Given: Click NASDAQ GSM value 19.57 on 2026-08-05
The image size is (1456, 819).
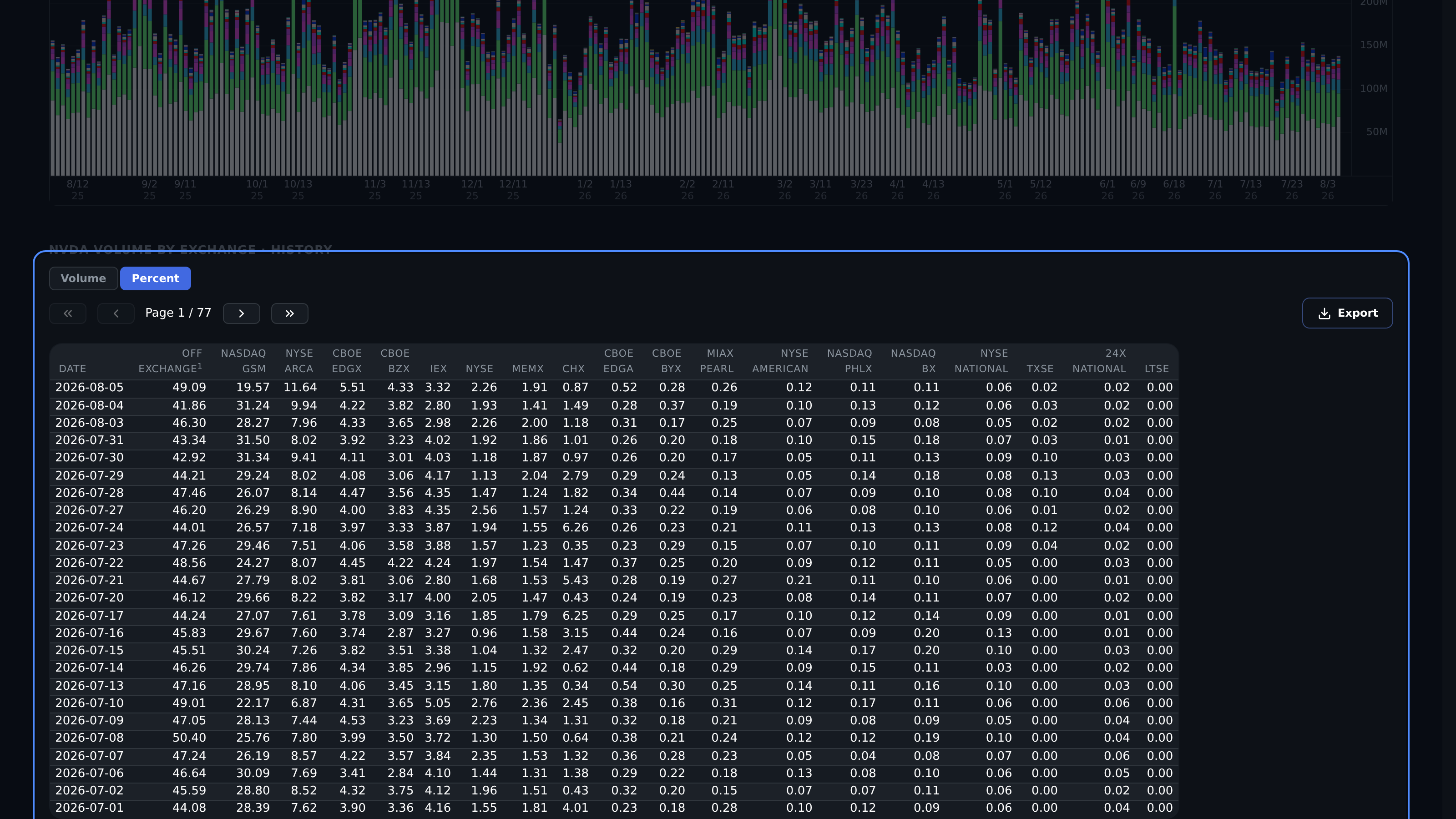Looking at the screenshot, I should (x=253, y=388).
